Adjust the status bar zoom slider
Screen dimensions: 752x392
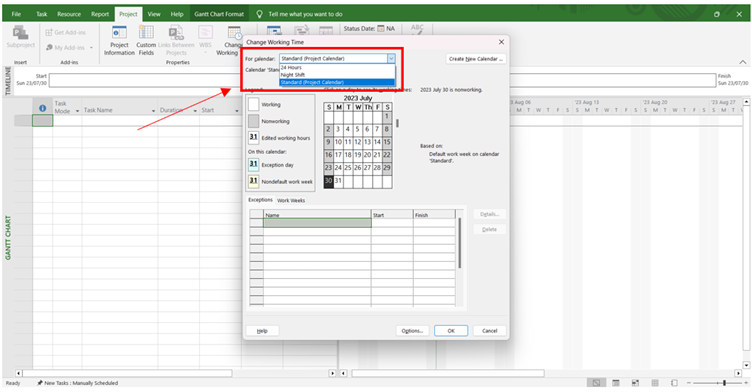(724, 383)
